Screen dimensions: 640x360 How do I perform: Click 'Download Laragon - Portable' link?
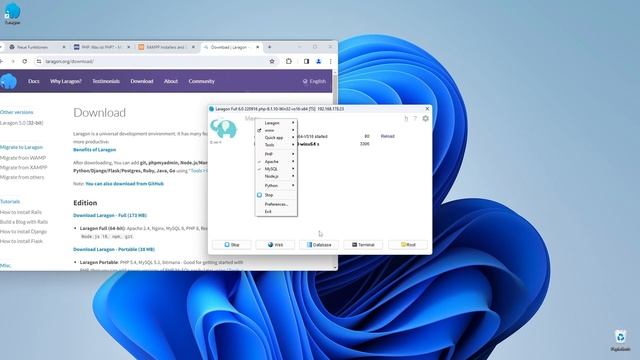tap(114, 249)
